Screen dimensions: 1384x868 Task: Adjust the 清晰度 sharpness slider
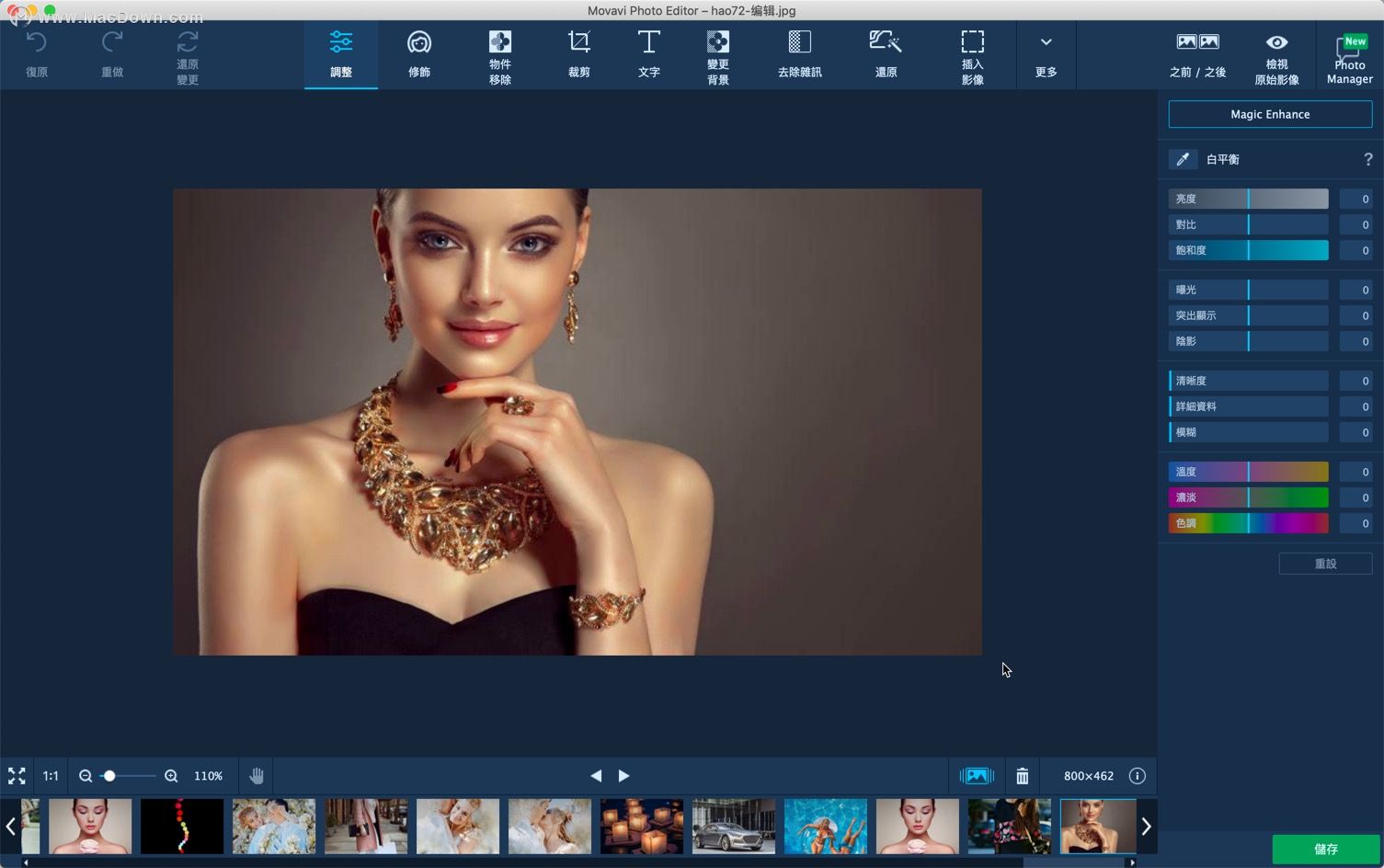click(x=1248, y=381)
